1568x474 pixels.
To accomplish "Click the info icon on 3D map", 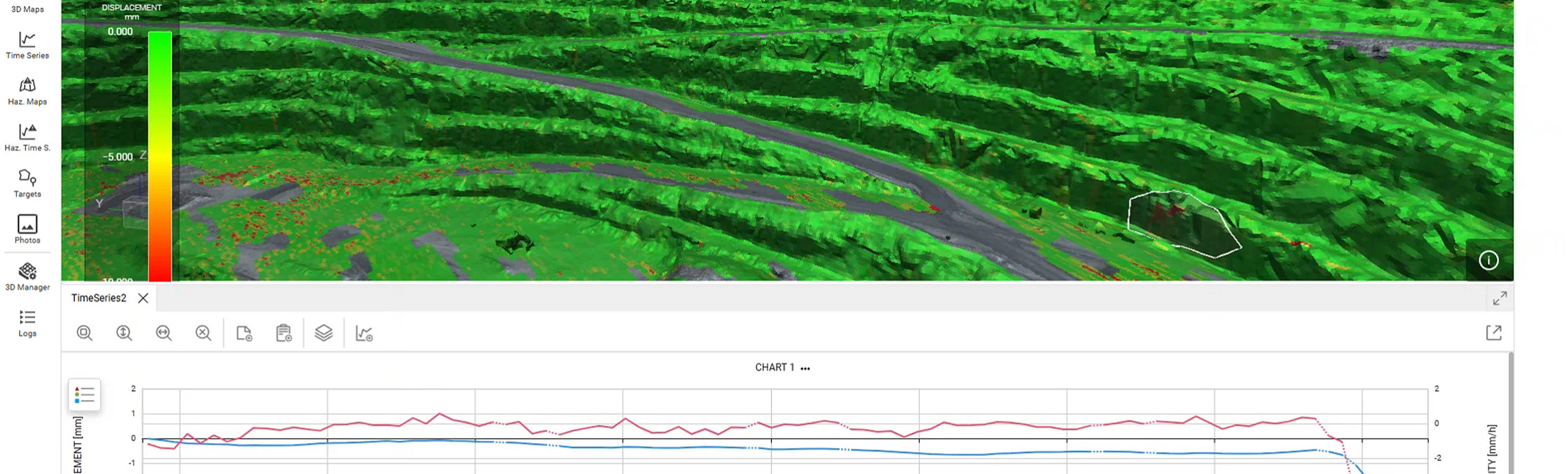I will coord(1488,260).
